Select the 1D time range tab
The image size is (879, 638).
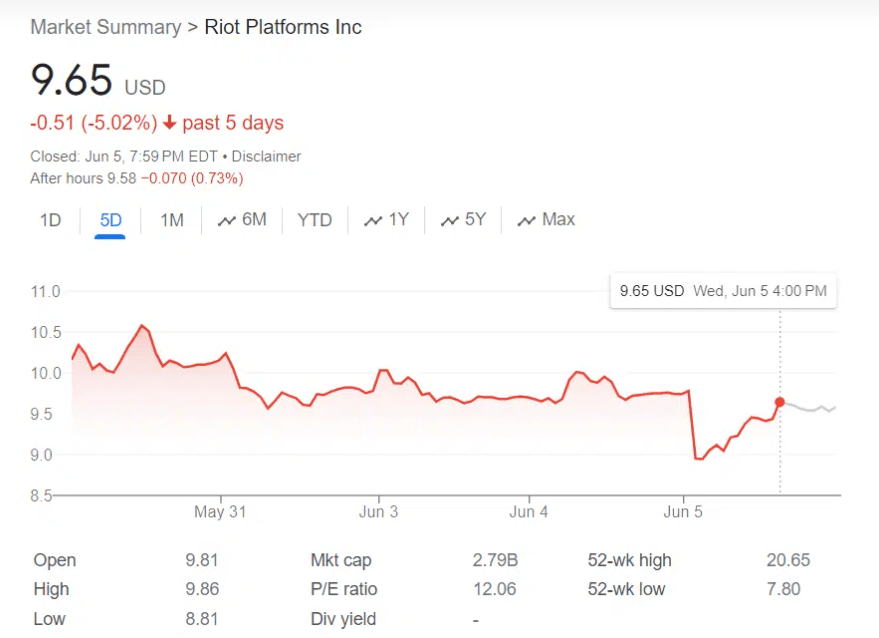click(50, 220)
